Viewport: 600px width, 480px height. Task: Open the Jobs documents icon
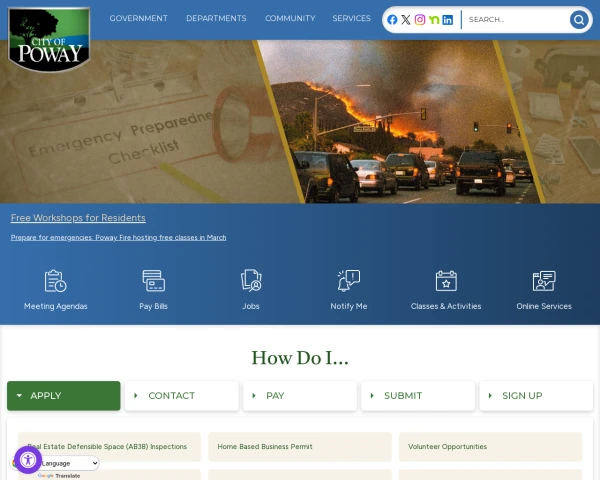coord(251,281)
